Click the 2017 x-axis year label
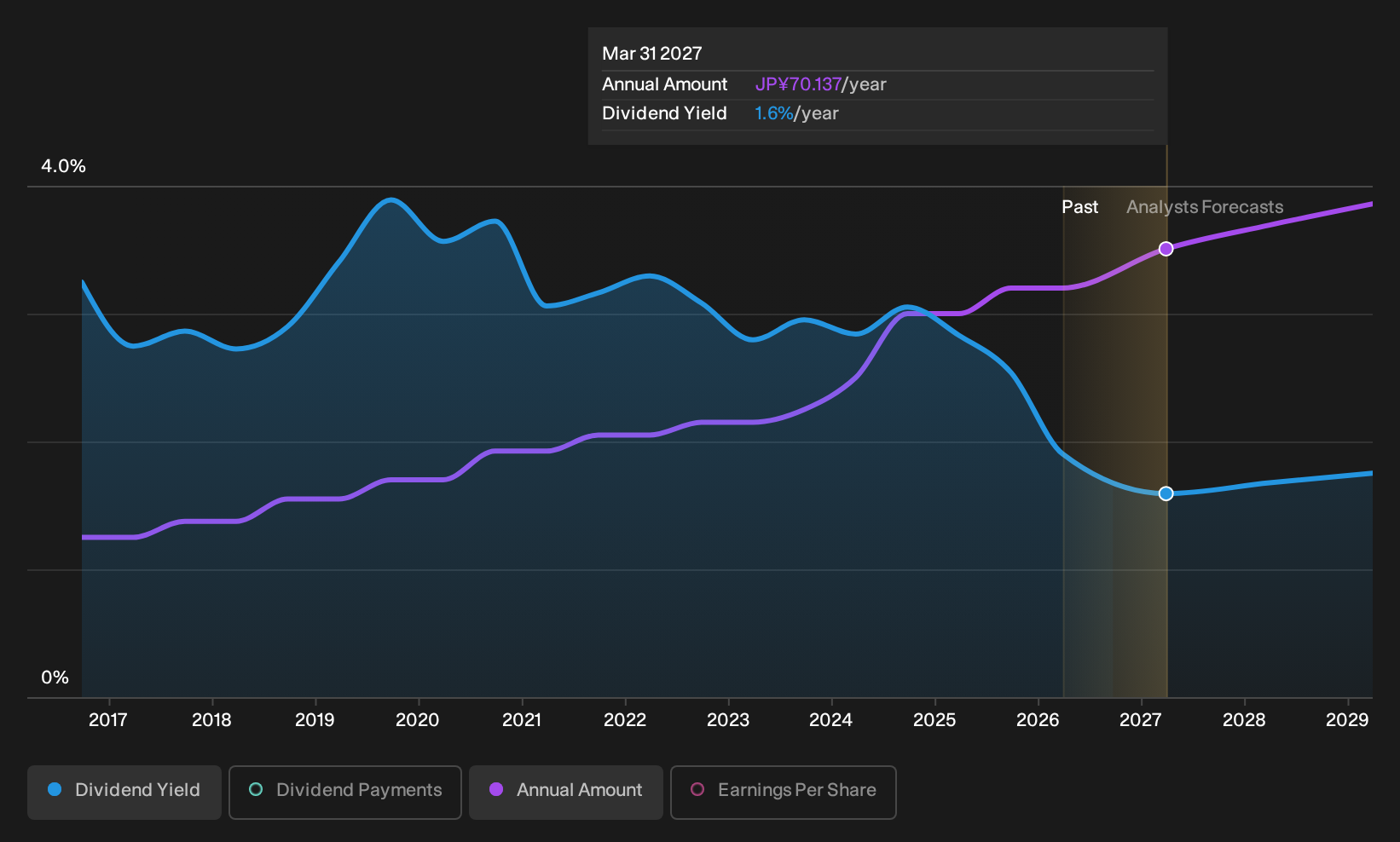 (x=108, y=720)
